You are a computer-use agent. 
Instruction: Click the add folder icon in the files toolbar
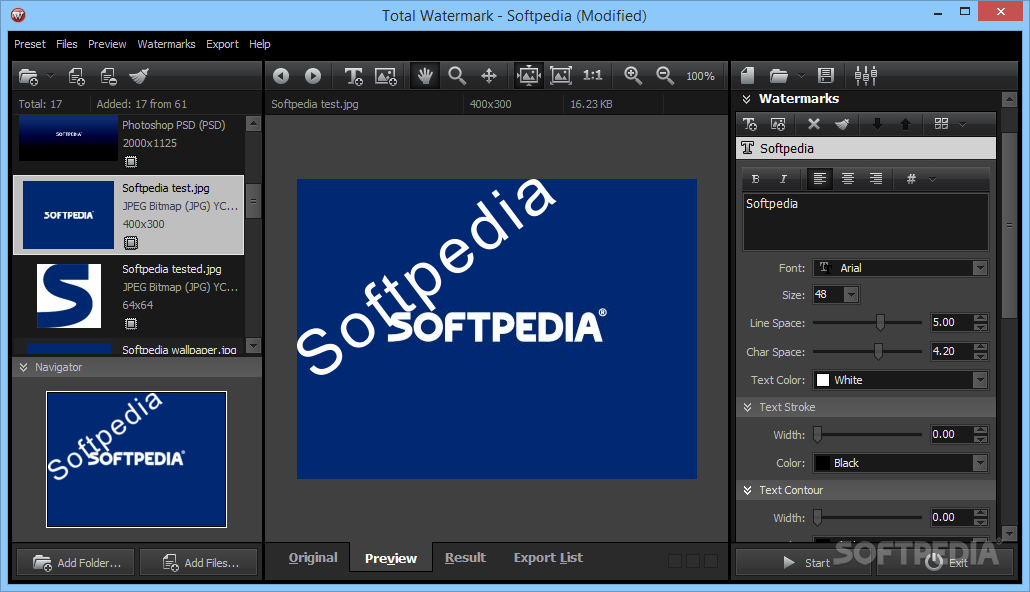click(x=28, y=76)
